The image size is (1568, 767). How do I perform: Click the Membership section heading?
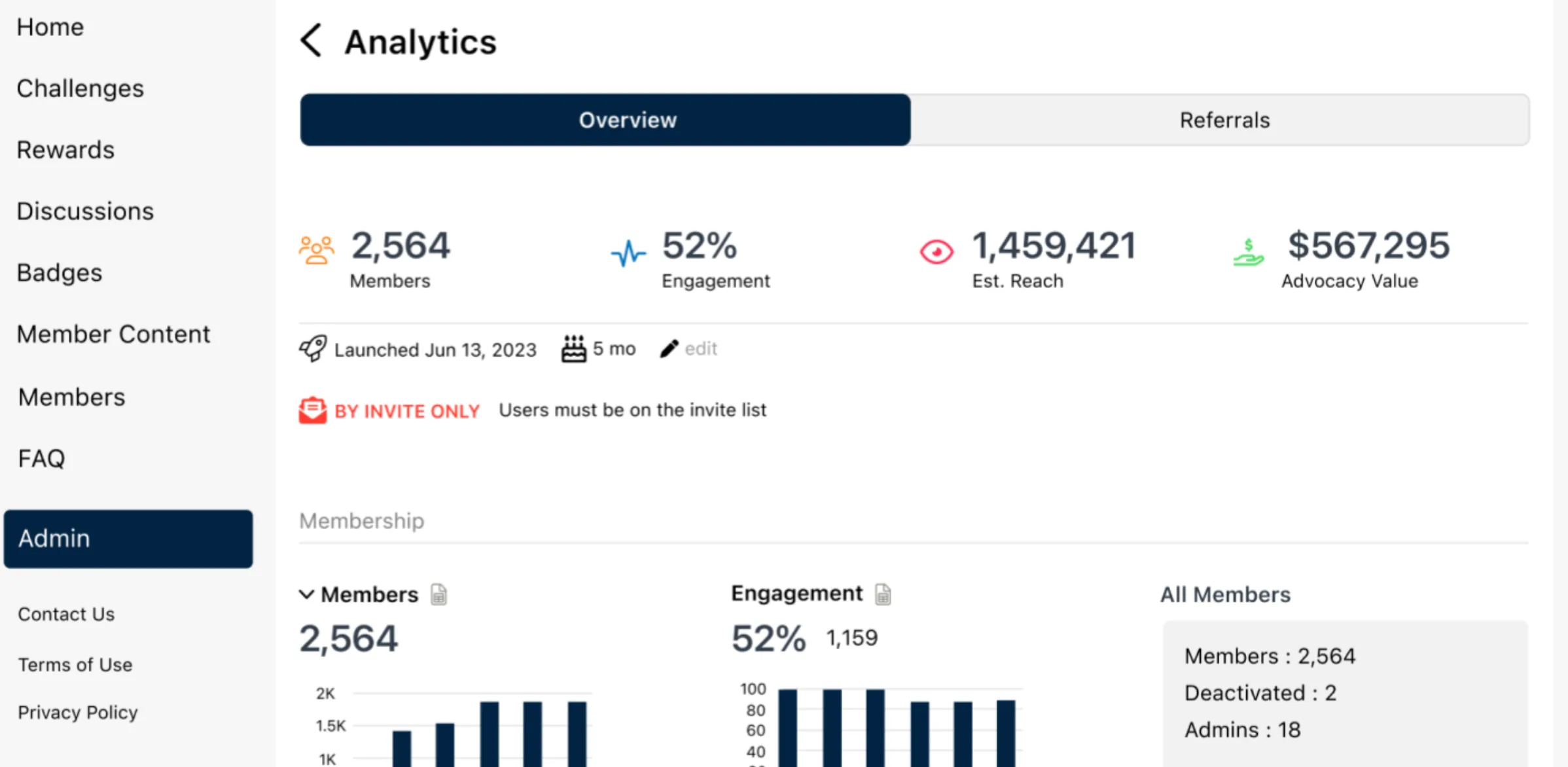362,521
